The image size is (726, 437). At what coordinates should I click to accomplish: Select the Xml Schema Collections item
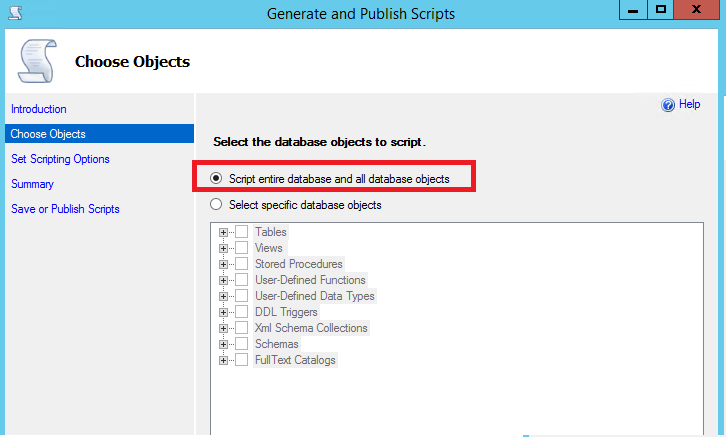311,328
